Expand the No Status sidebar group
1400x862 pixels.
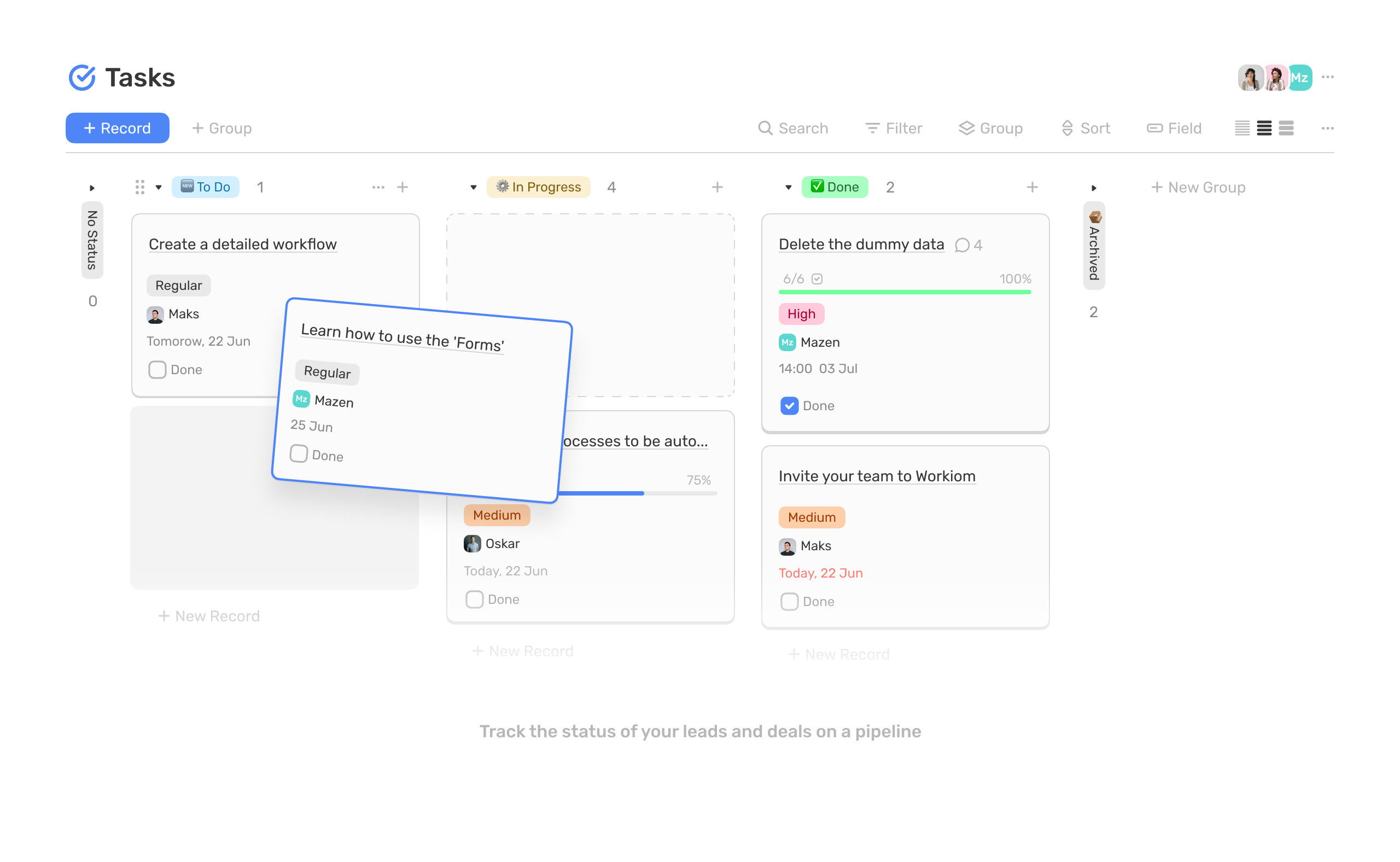click(93, 187)
